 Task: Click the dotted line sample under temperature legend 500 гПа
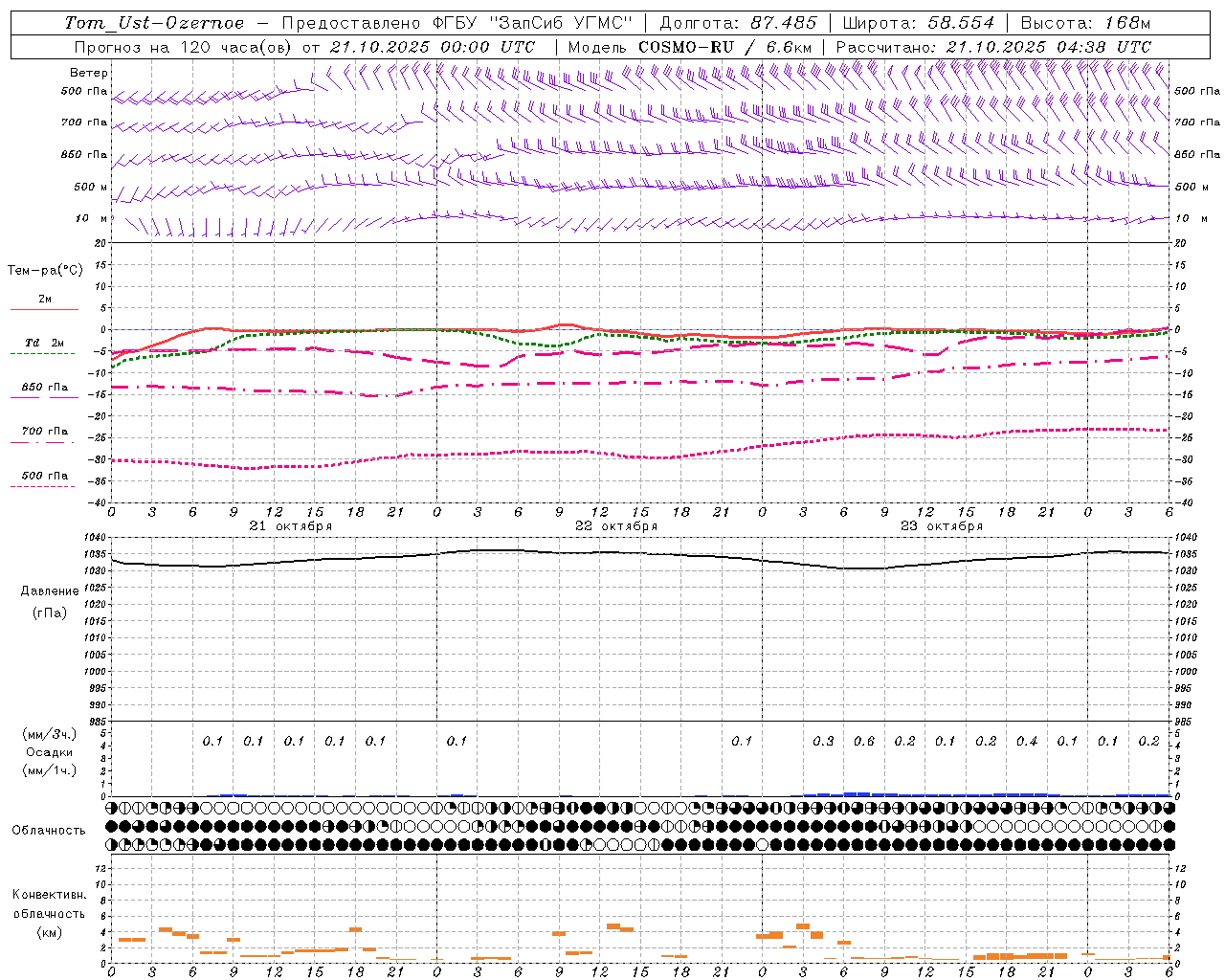[42, 487]
